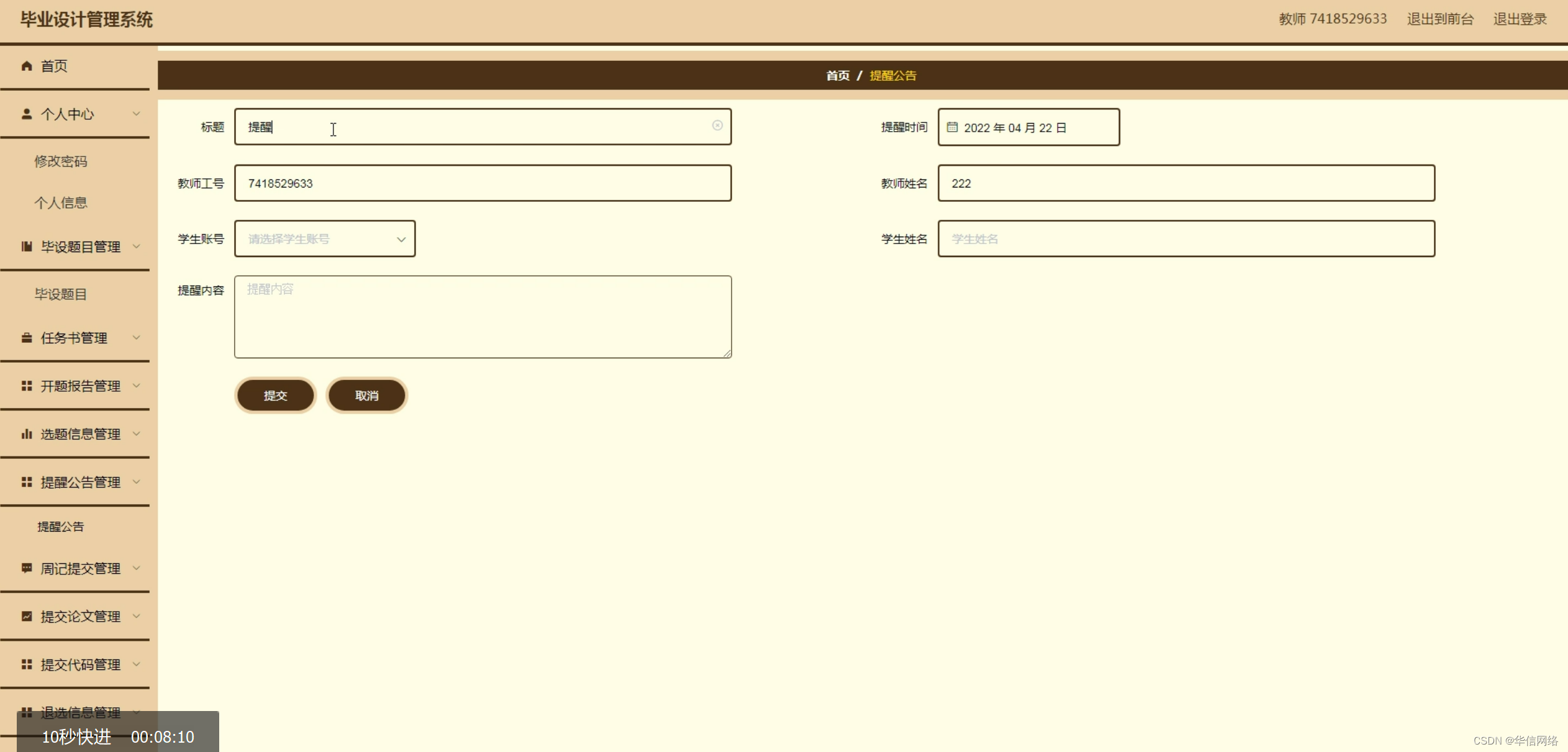Click the bar chart icon for 选题信息管理
Viewport: 1568px width, 752px height.
26,434
